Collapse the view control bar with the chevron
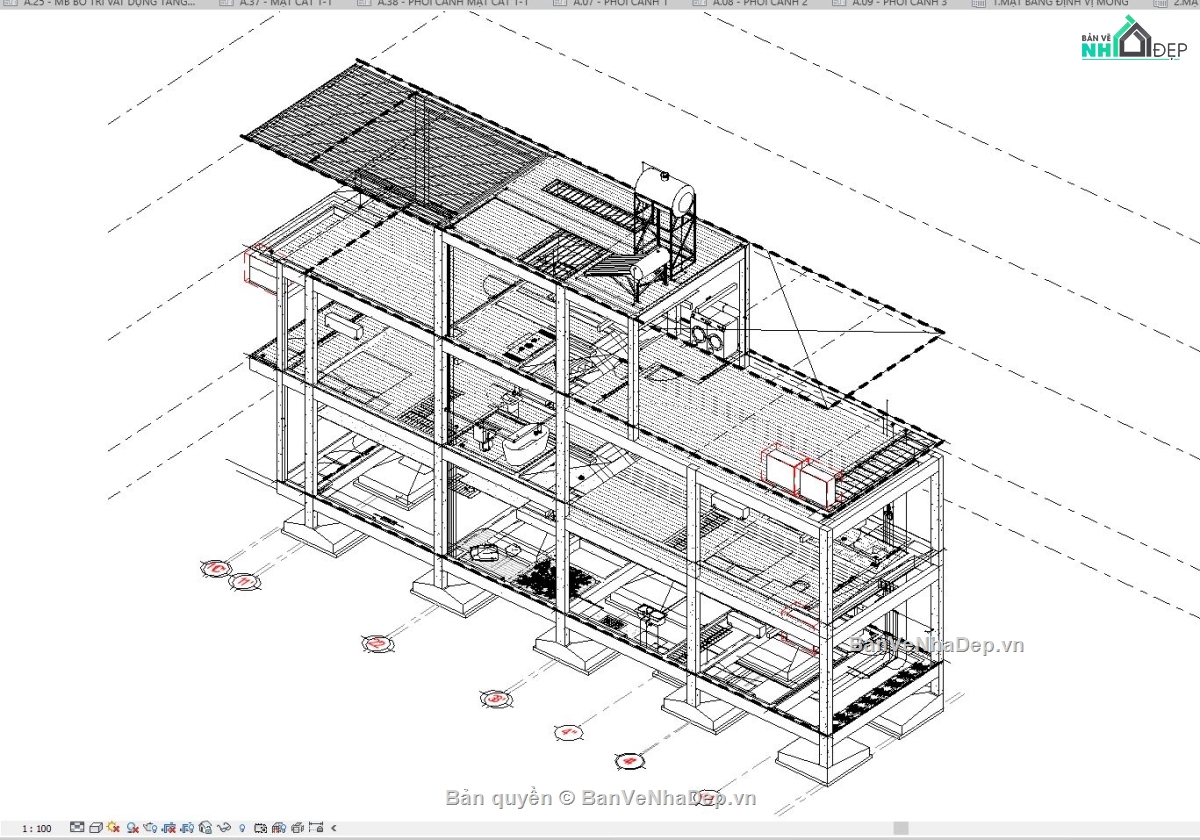 coord(332,827)
